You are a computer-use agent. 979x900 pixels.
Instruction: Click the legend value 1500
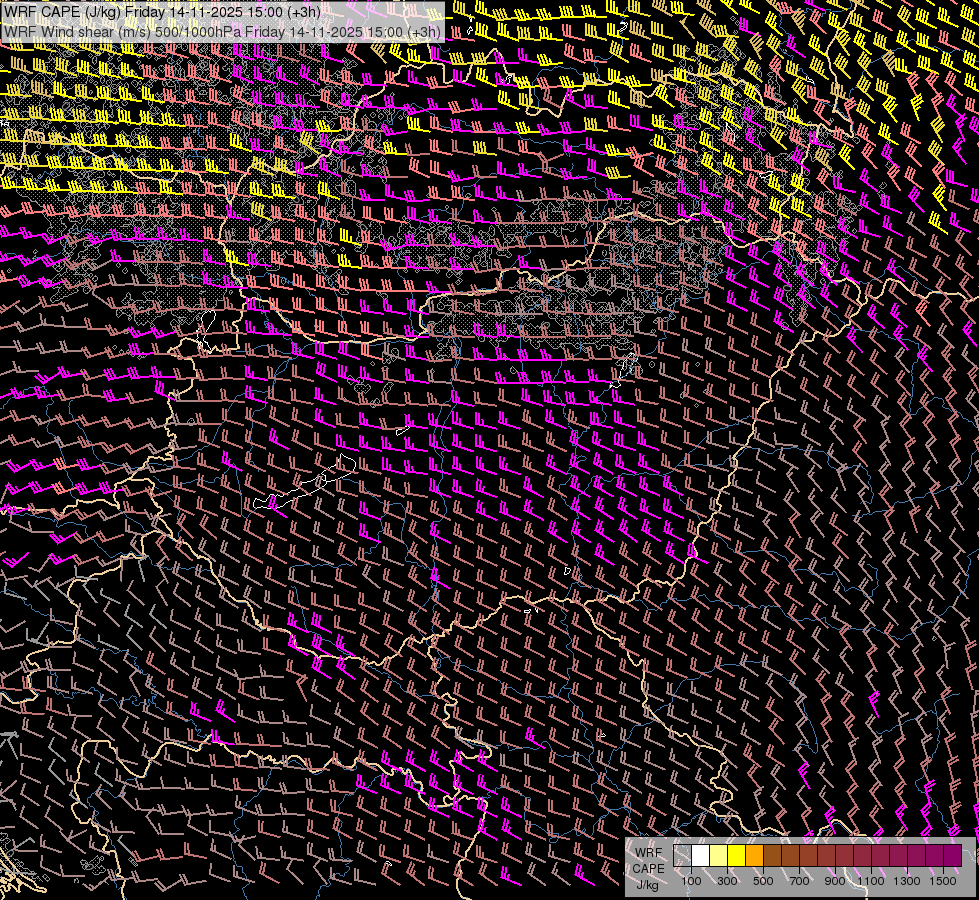(x=943, y=881)
